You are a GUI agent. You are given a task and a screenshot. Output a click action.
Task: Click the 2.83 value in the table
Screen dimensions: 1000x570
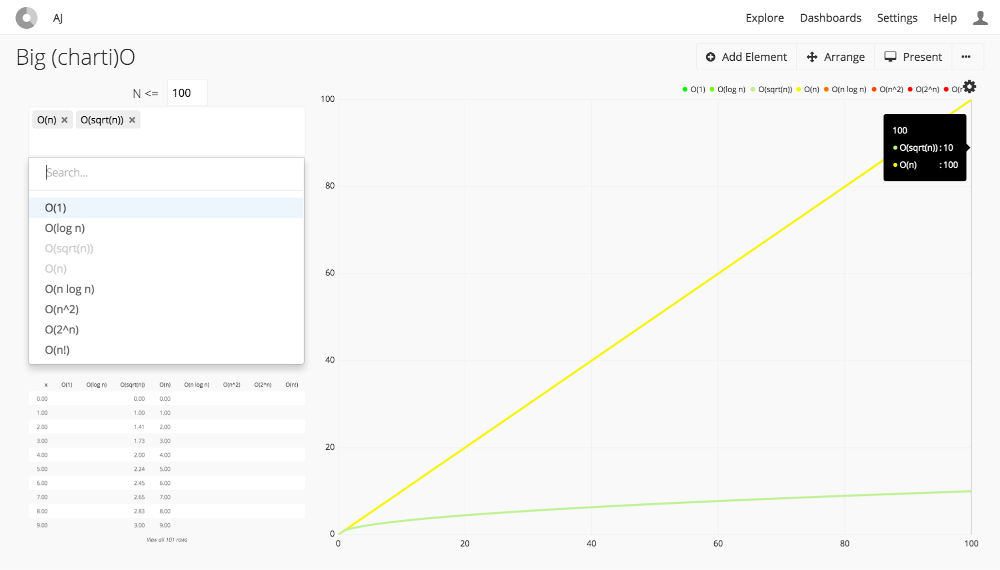(139, 511)
